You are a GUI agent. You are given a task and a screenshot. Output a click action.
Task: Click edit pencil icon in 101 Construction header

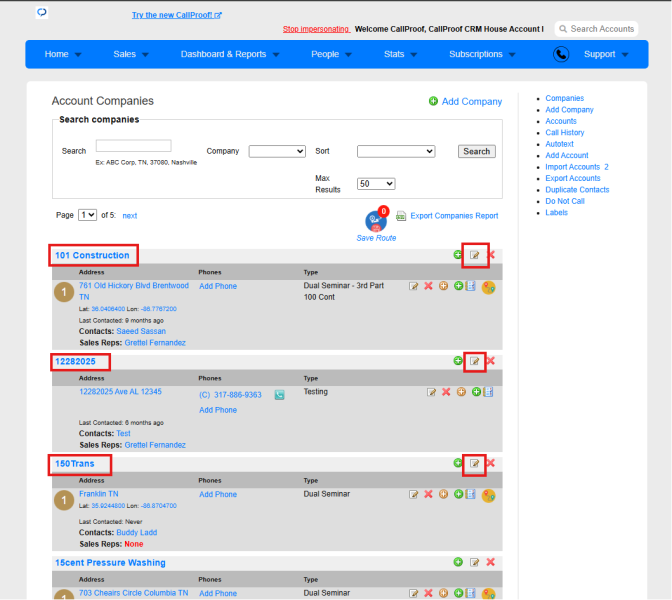[x=474, y=255]
